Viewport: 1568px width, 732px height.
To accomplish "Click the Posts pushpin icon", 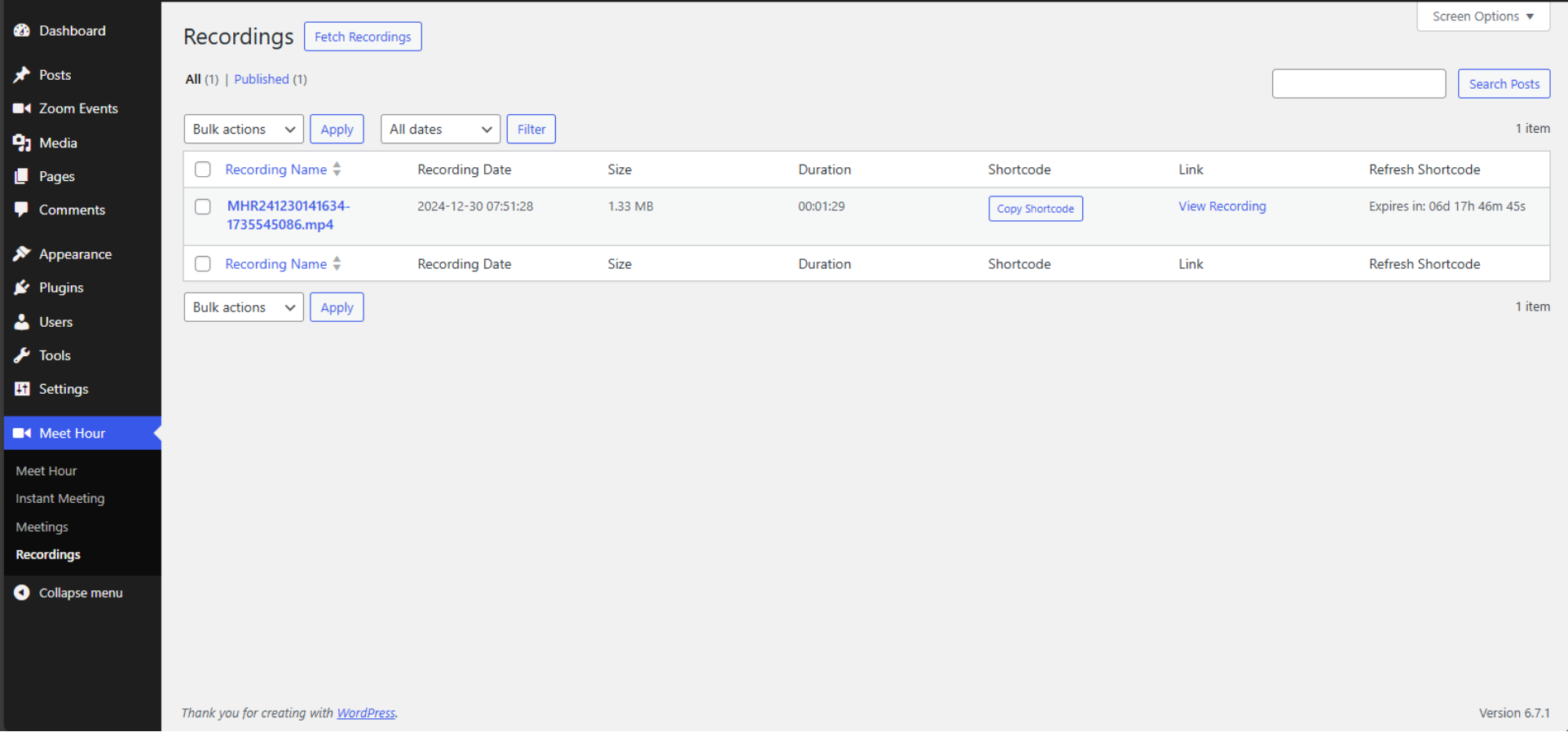I will tap(22, 75).
